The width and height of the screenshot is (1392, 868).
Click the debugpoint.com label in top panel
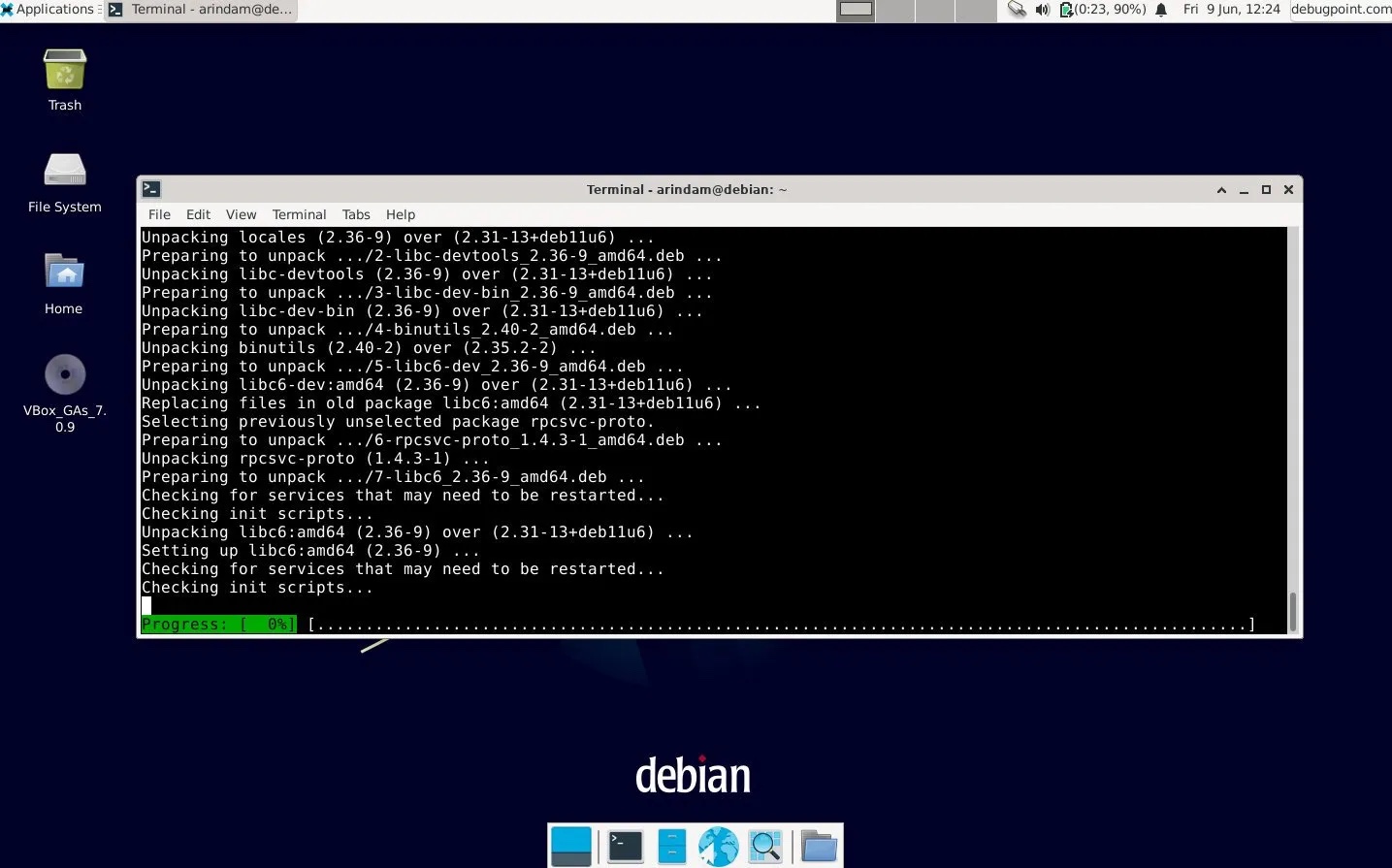pyautogui.click(x=1340, y=9)
